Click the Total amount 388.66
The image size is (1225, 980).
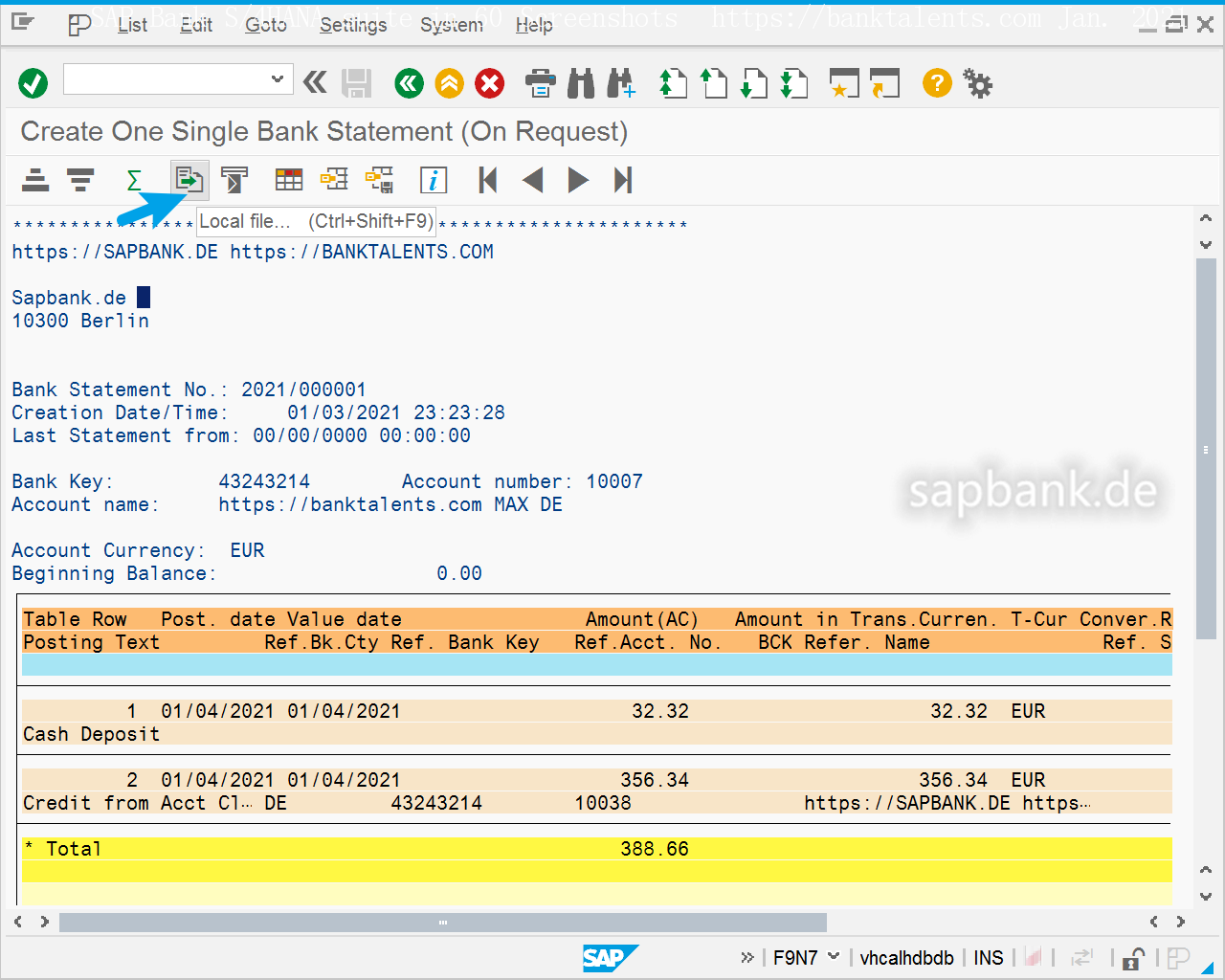[655, 849]
